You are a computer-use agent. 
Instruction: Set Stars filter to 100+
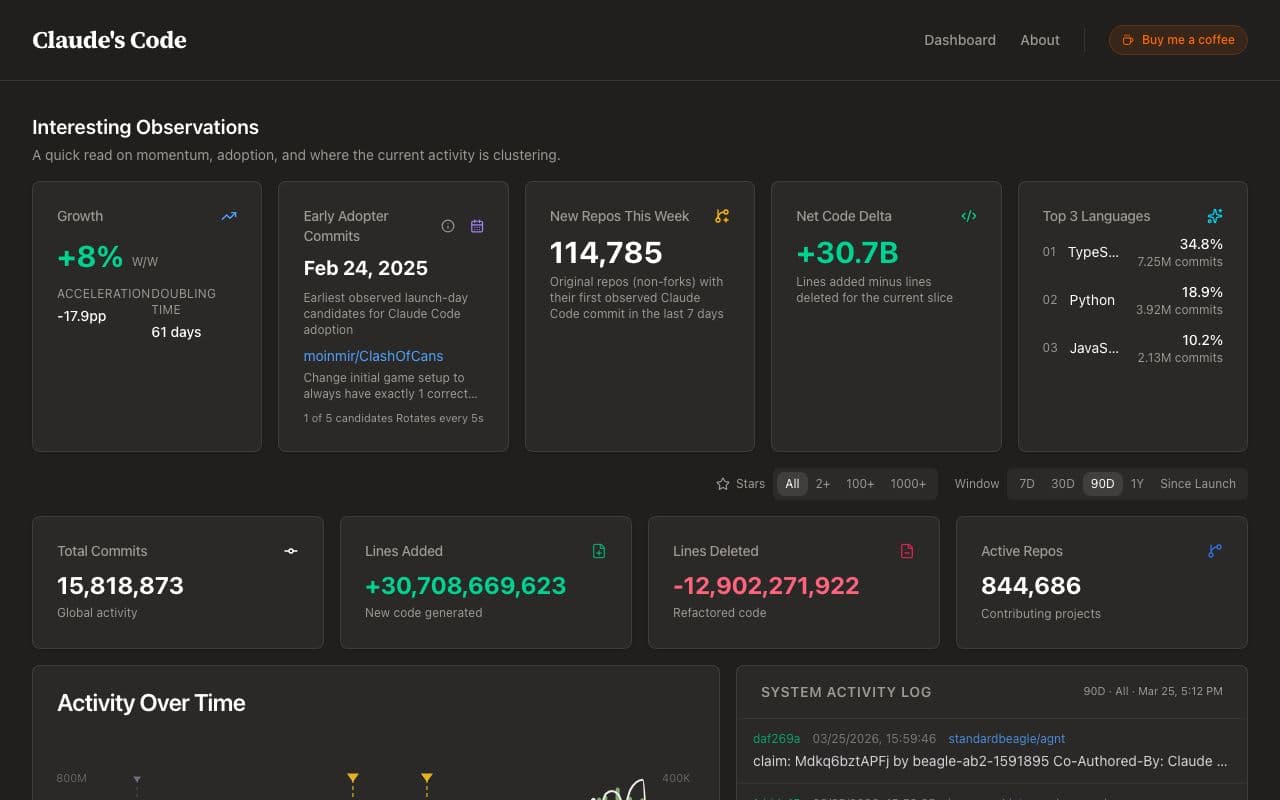point(860,484)
